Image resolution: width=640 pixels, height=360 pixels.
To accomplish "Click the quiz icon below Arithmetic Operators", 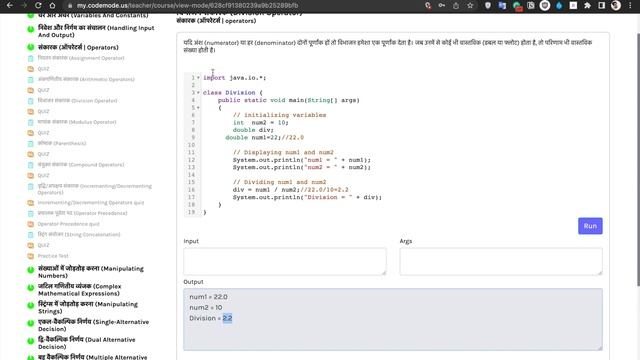I will click(x=31, y=90).
